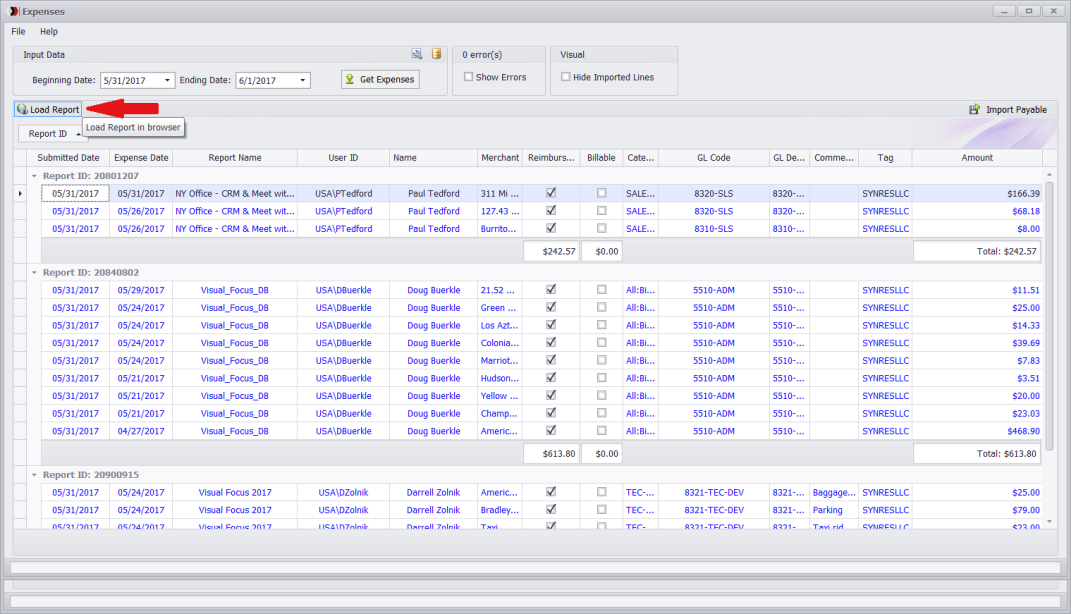Click the vertical scrollbar down arrow

point(1048,521)
